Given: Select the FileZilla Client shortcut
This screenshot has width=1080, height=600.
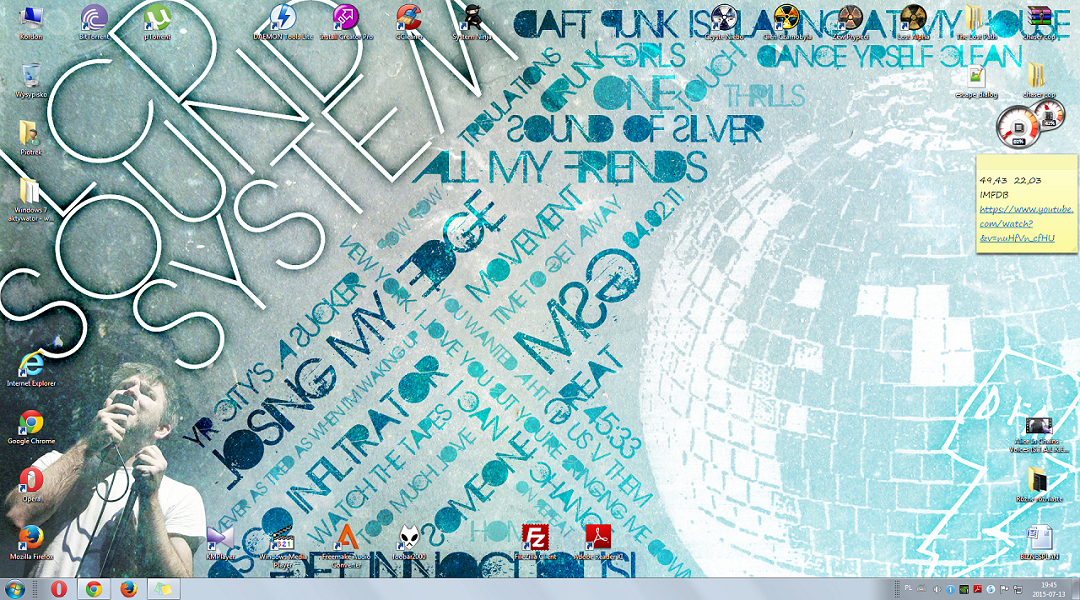Looking at the screenshot, I should 535,543.
